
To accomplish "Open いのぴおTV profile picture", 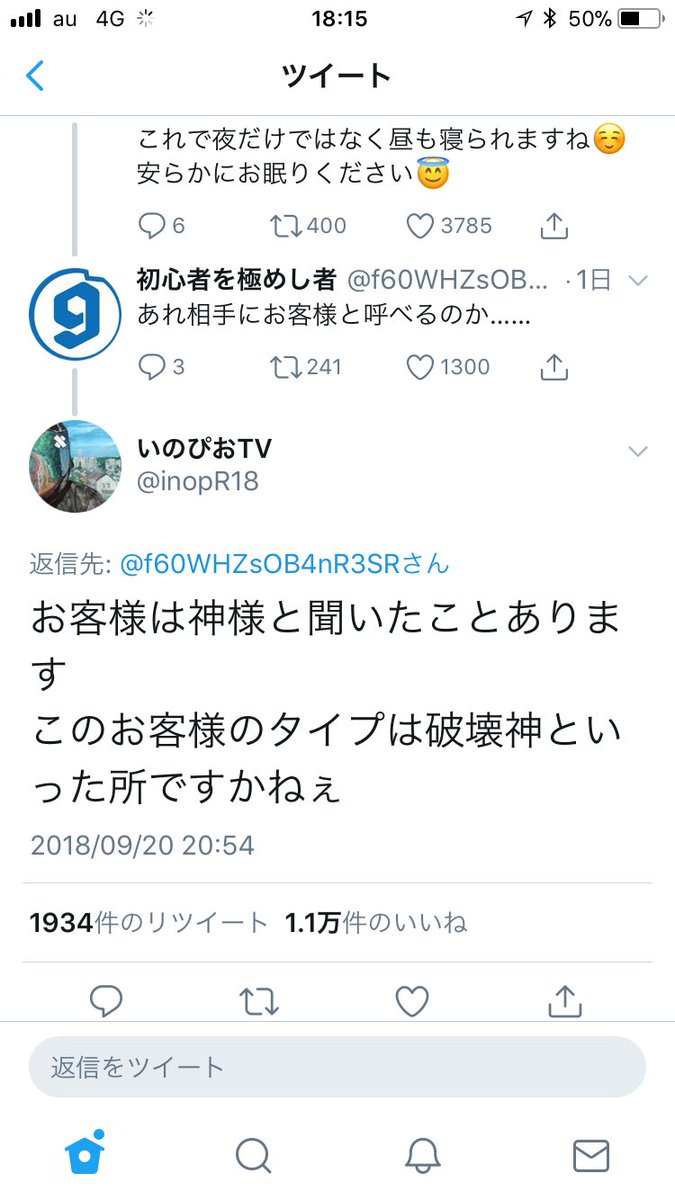I will click(x=75, y=467).
